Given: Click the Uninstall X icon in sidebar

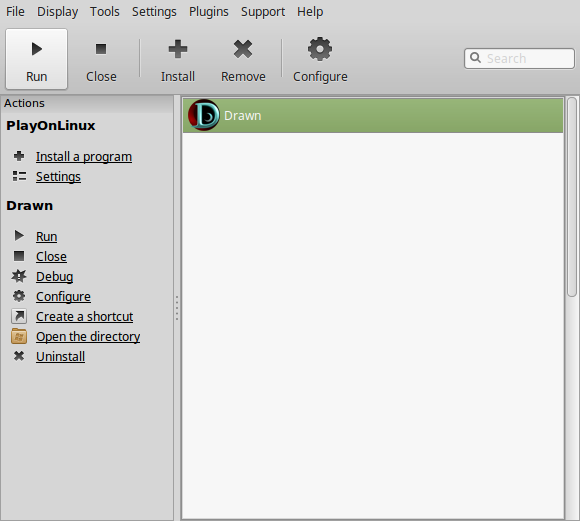Looking at the screenshot, I should (x=19, y=356).
